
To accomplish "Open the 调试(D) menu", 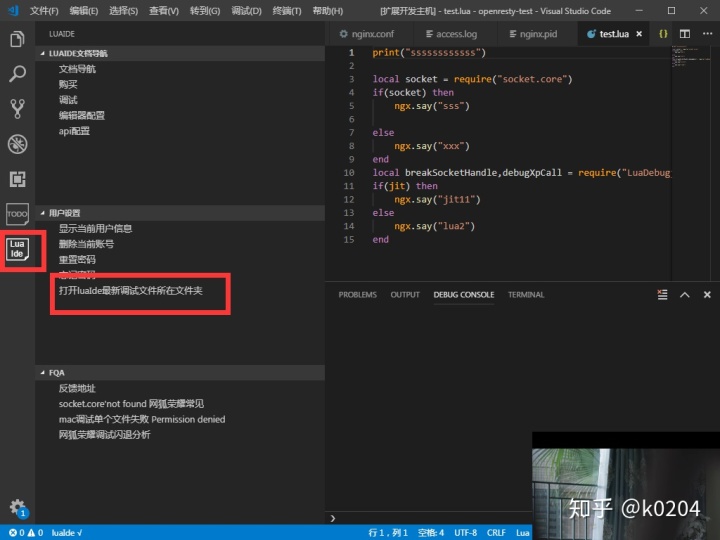I will [246, 11].
